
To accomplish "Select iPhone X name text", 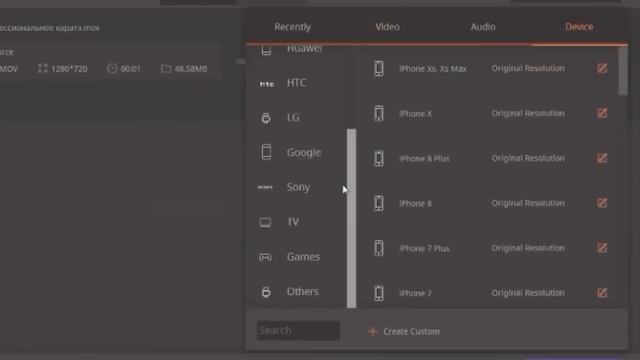I will tap(415, 113).
